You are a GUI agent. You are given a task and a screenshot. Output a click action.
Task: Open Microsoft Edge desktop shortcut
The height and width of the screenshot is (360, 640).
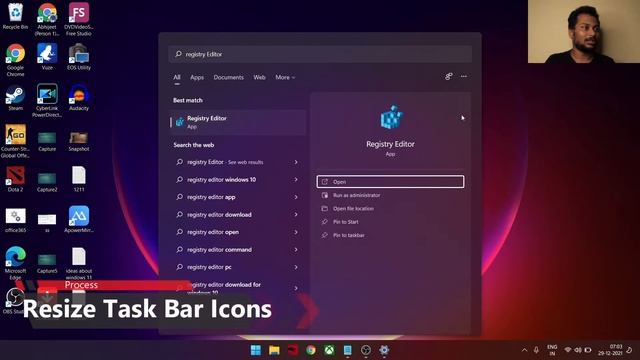pyautogui.click(x=15, y=263)
